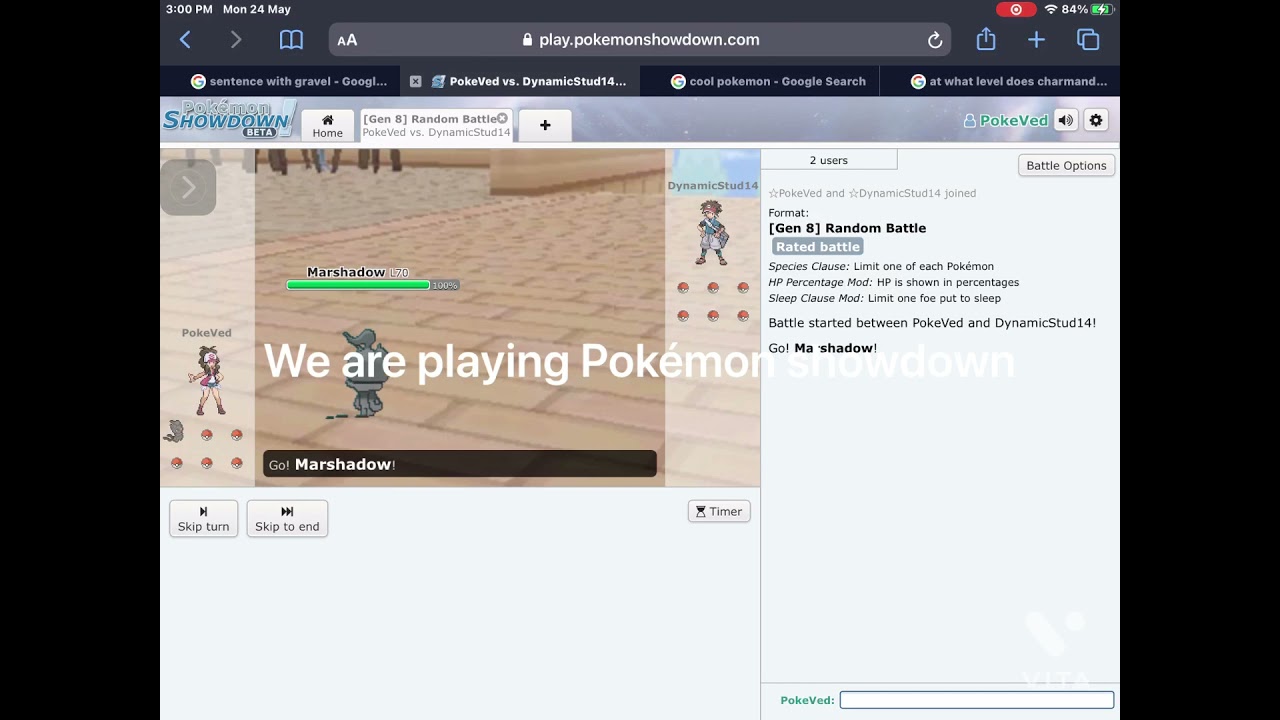Click the DynamicStud14 name label above opponent

pyautogui.click(x=713, y=185)
